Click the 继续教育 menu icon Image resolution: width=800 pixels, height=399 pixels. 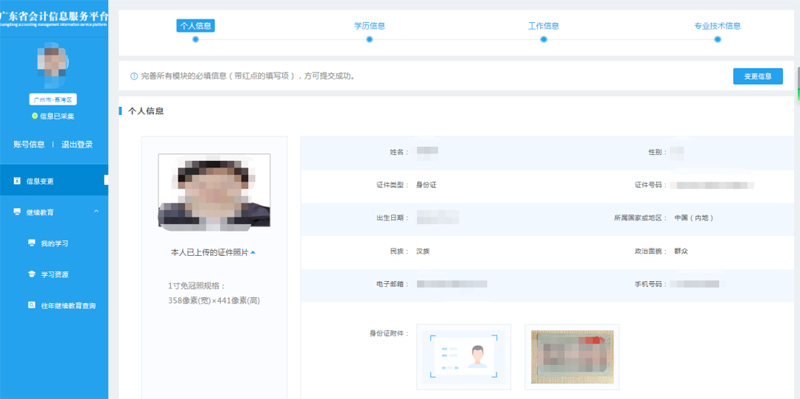coord(17,212)
